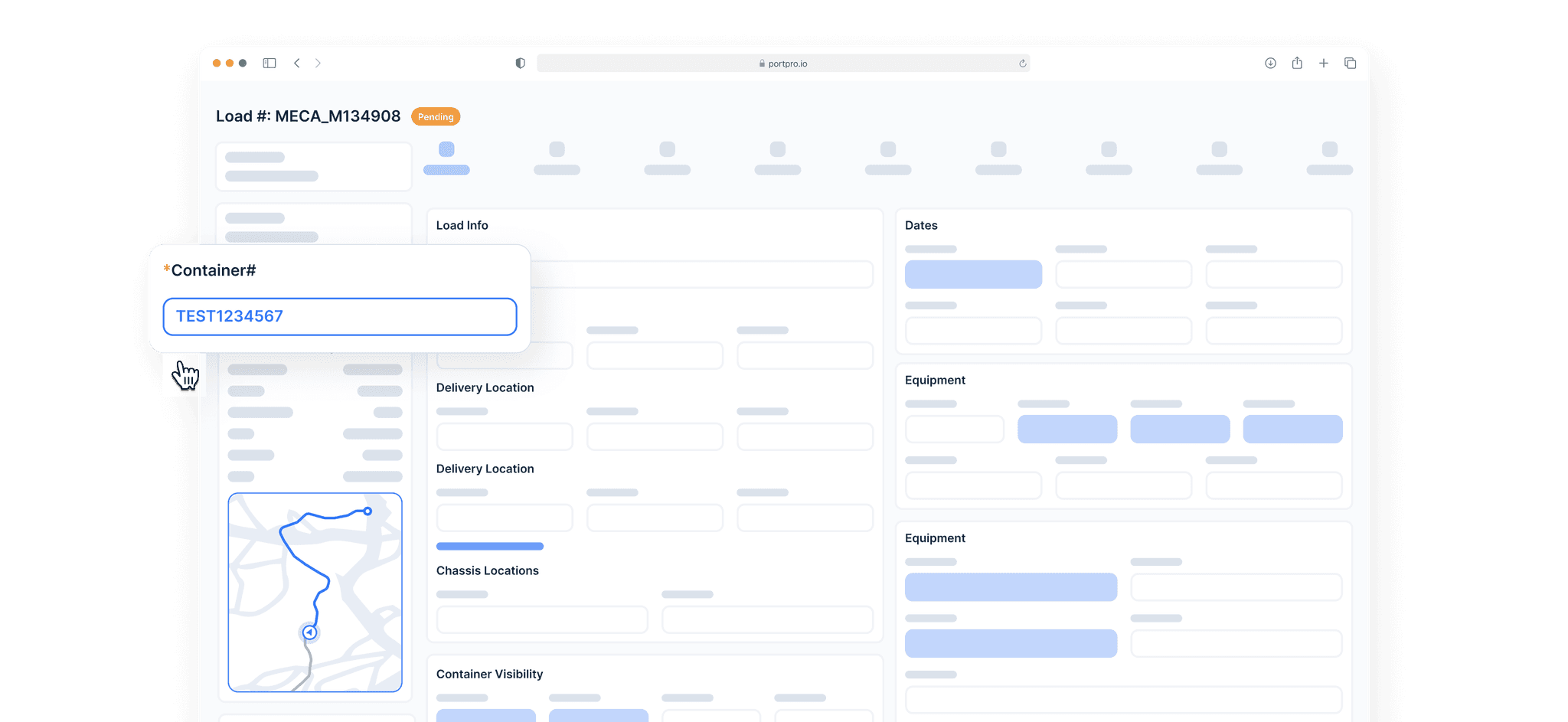Click the Load #: MECA_M134908 heading
Image resolution: width=1568 pixels, height=722 pixels.
(308, 116)
